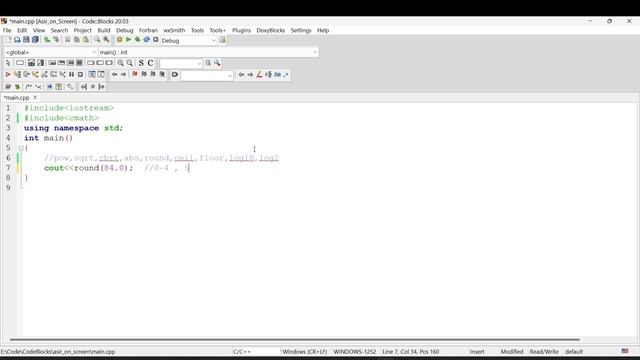Click the New file icon
This screenshot has width=640, height=360.
click(8, 40)
